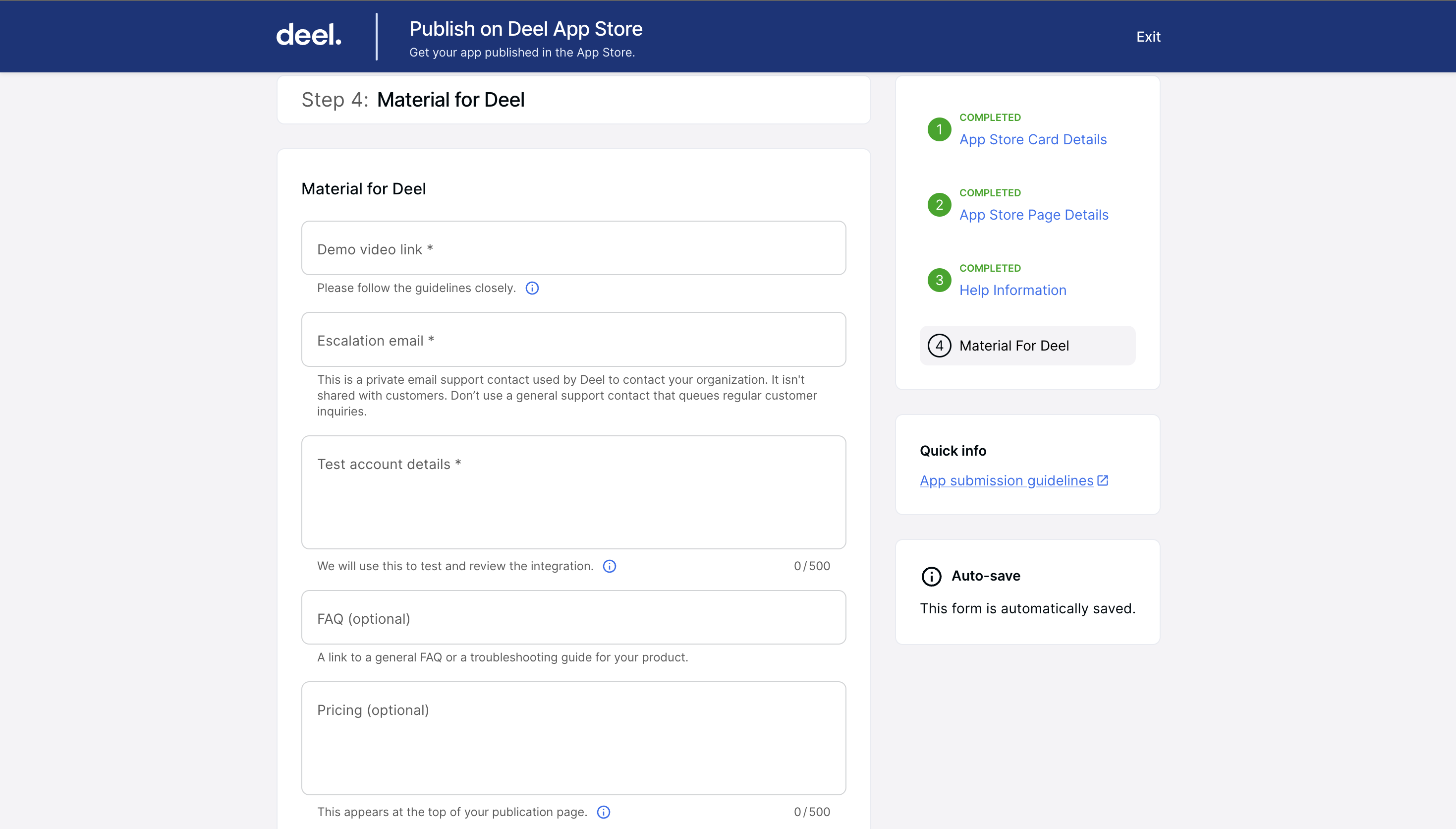Click the COMPLETED label above Help Information
This screenshot has width=1456, height=829.
(990, 268)
